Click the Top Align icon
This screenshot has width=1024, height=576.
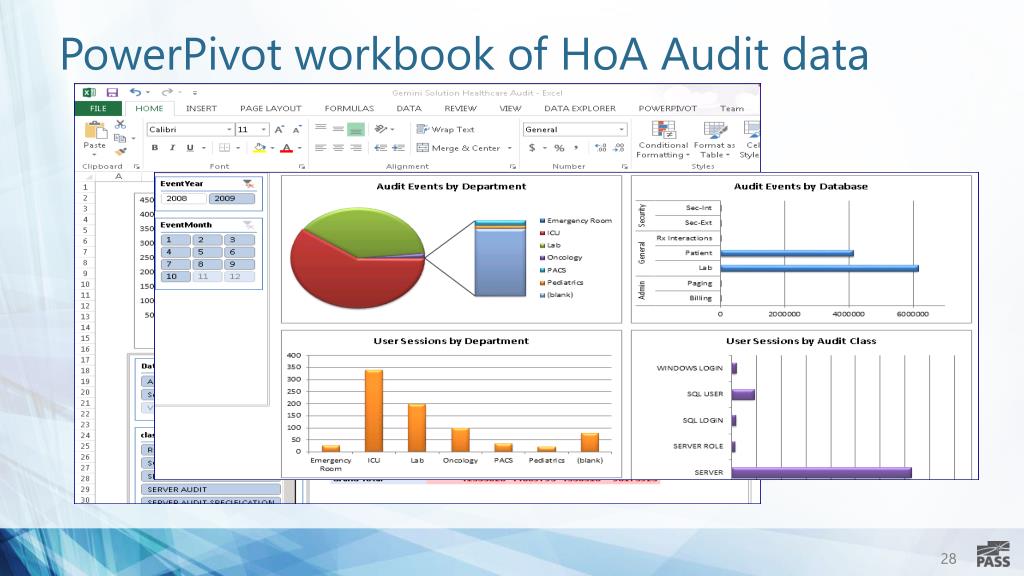pyautogui.click(x=320, y=129)
